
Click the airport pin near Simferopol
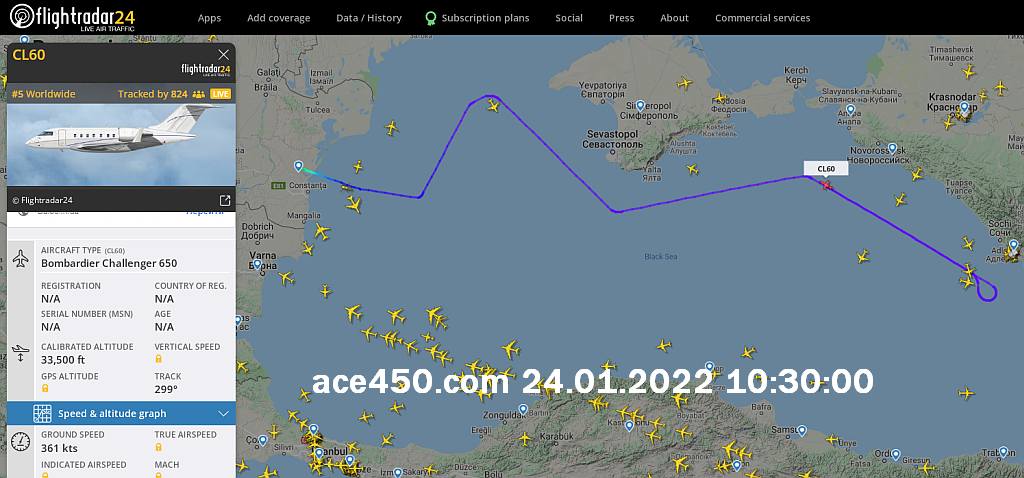click(x=641, y=105)
